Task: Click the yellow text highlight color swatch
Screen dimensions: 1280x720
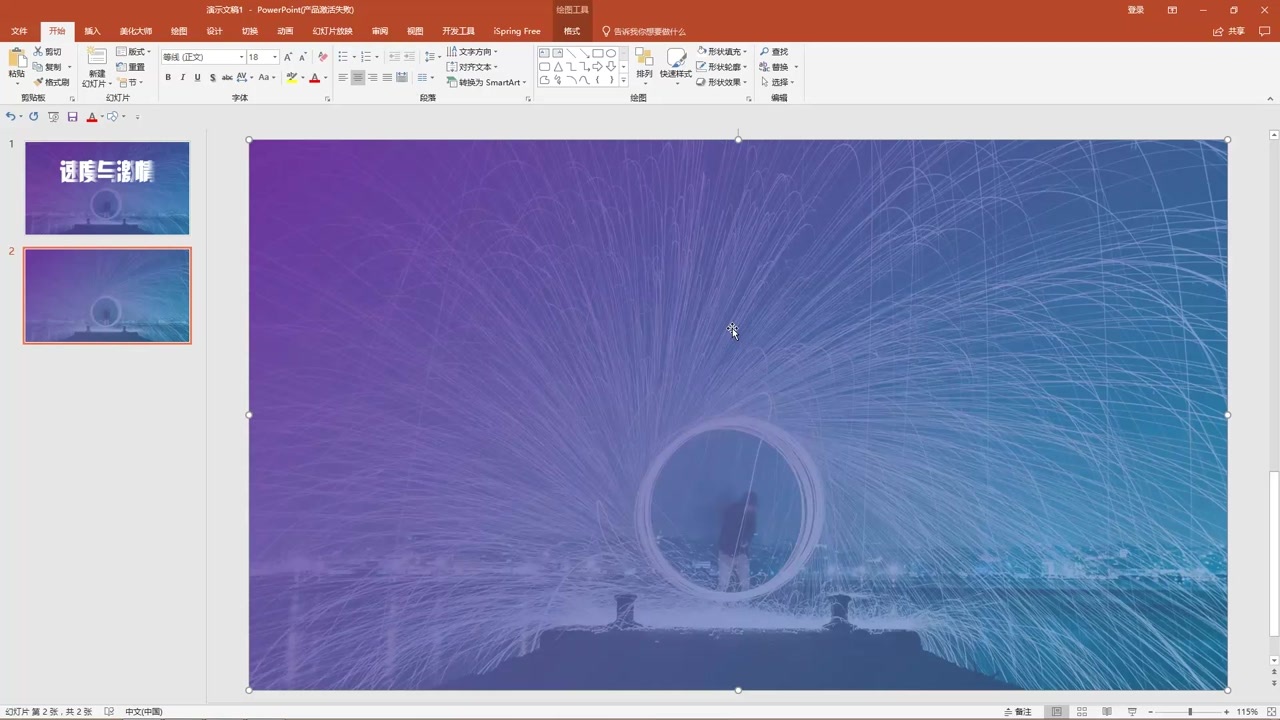Action: 291,77
